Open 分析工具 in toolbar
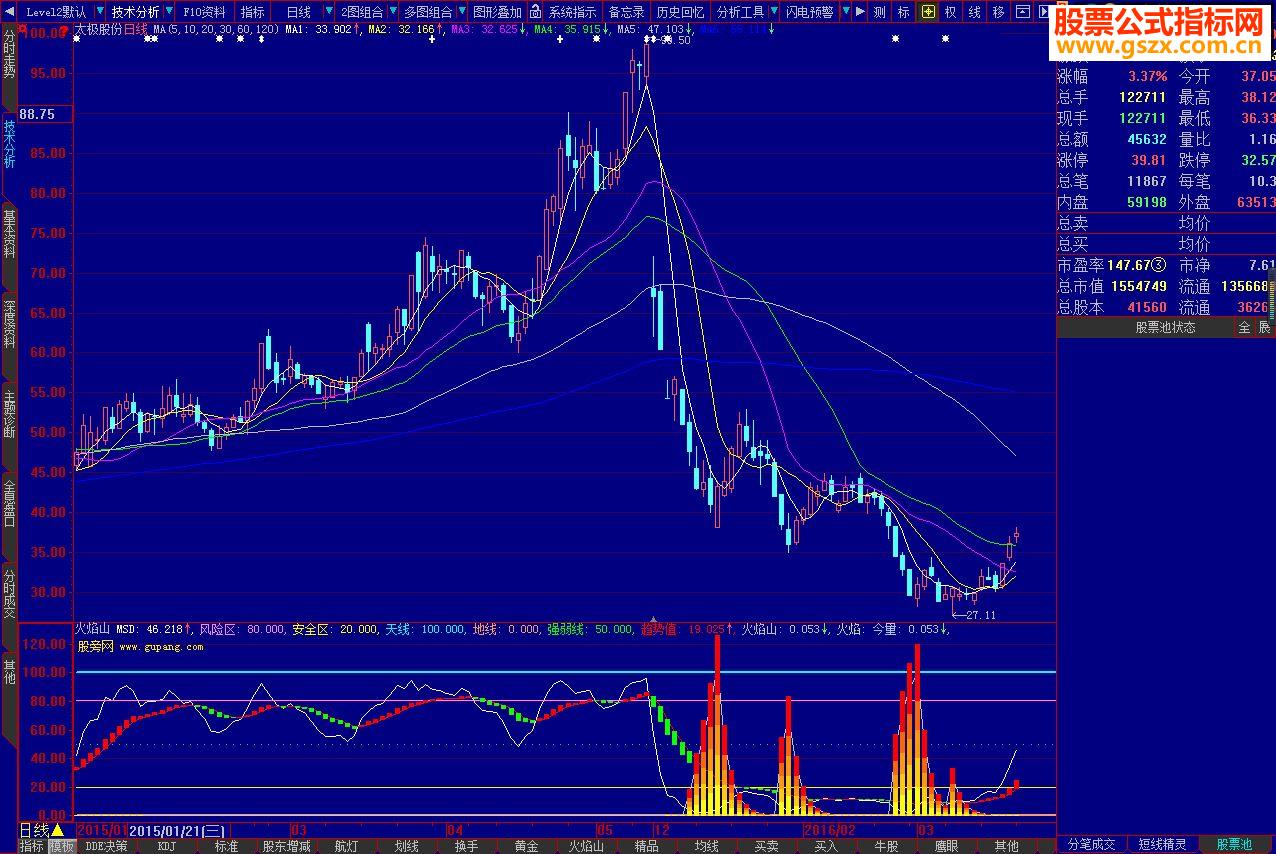 [x=740, y=12]
